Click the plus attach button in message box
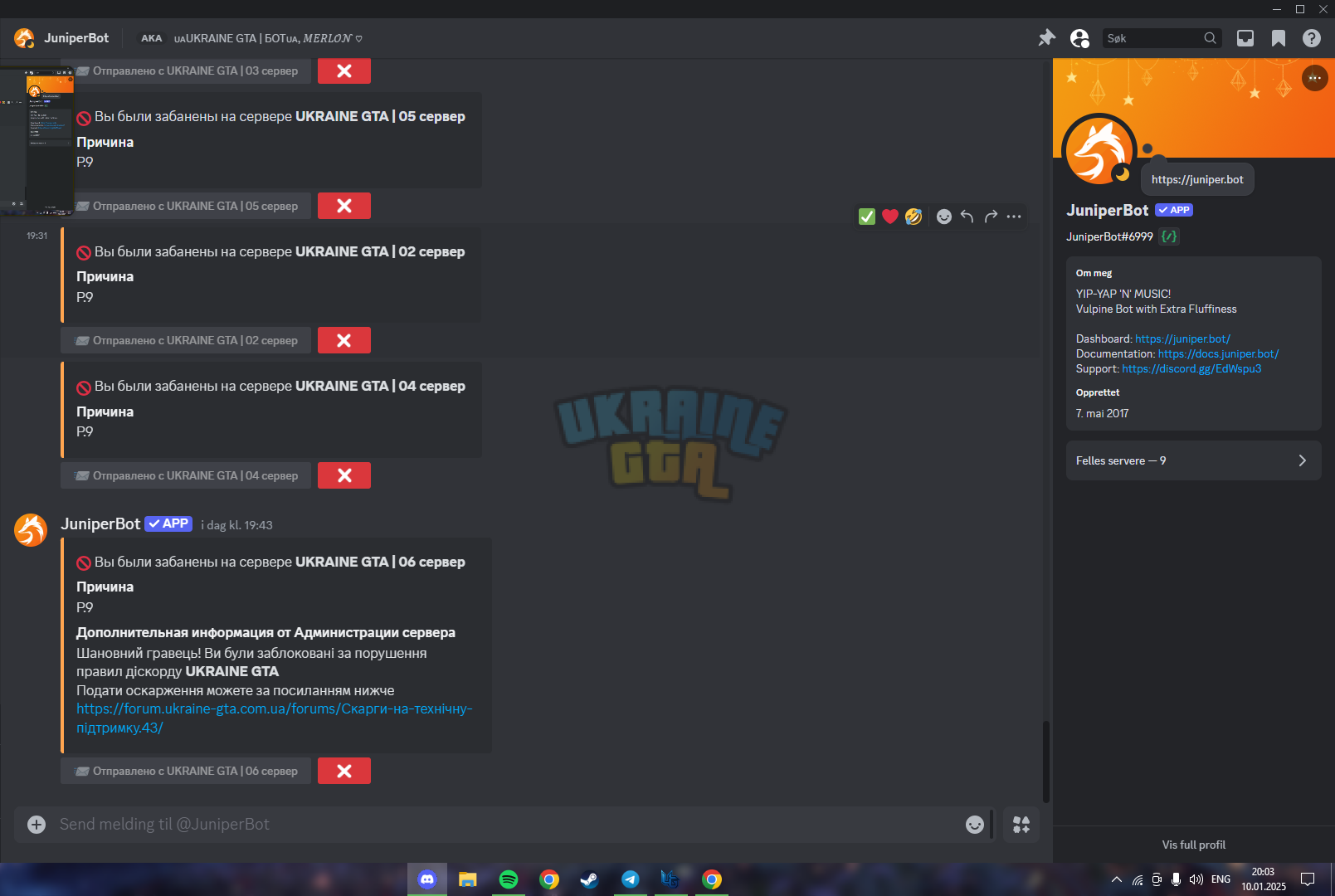The width and height of the screenshot is (1335, 896). [37, 824]
